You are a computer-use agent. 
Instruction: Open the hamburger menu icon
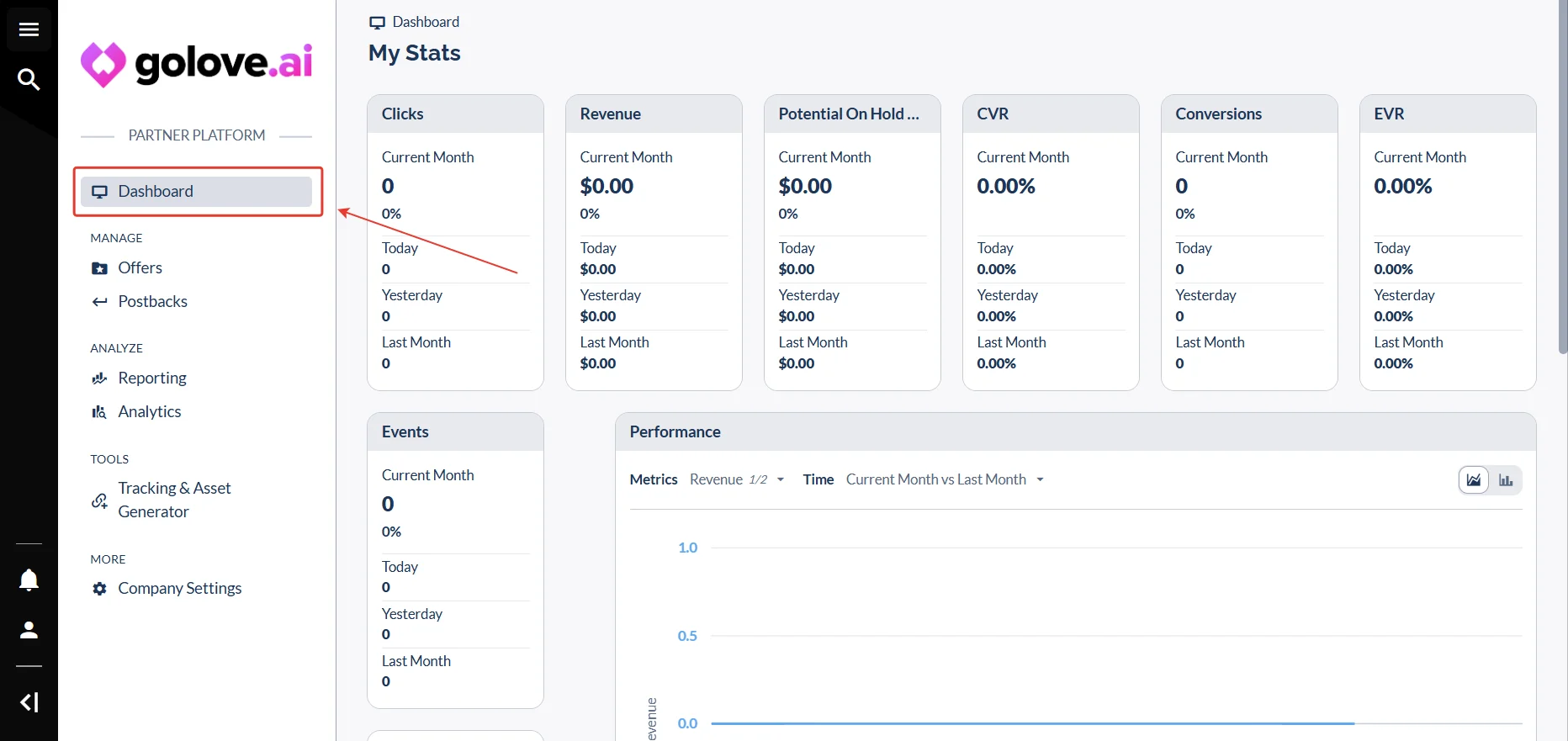[x=29, y=29]
